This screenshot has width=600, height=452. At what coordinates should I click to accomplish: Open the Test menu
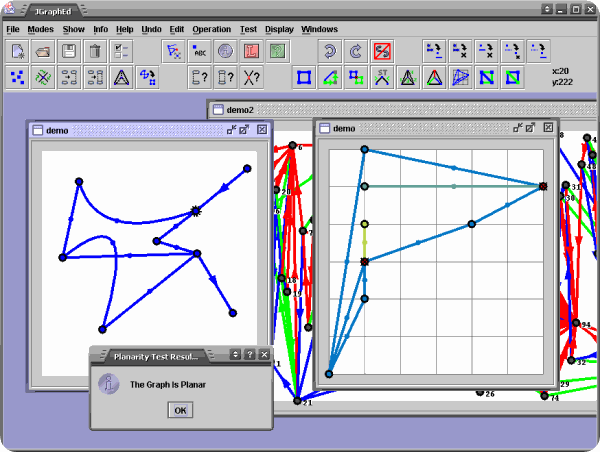(x=248, y=29)
